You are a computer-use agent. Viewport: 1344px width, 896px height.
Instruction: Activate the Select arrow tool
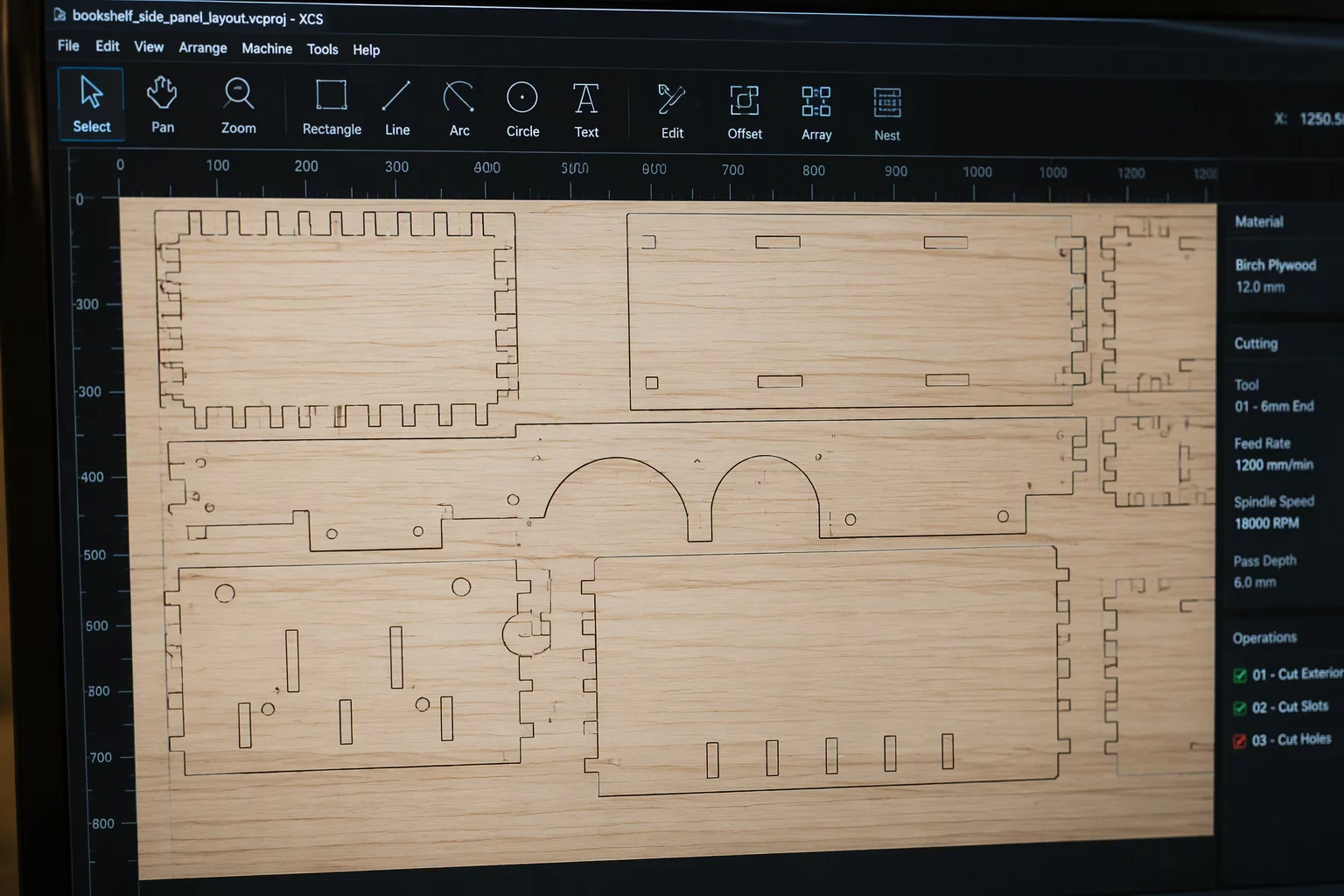pyautogui.click(x=91, y=105)
